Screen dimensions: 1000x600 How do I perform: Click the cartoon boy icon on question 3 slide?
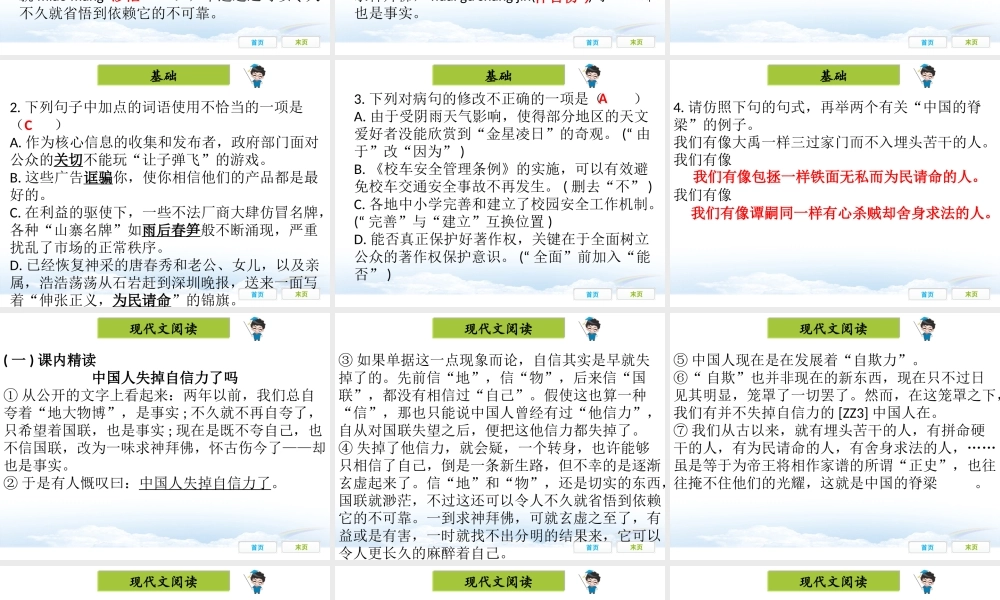(592, 76)
